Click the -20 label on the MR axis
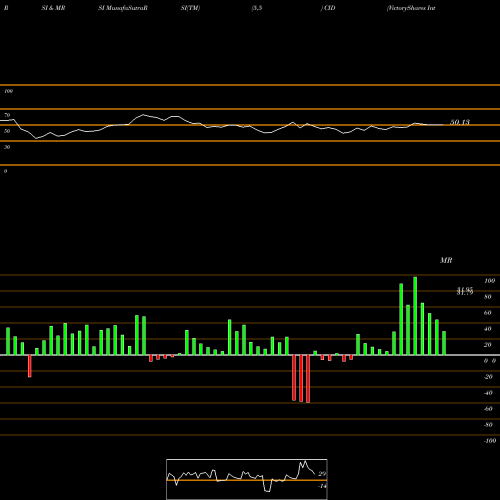This screenshot has width=500, height=500. point(488,377)
